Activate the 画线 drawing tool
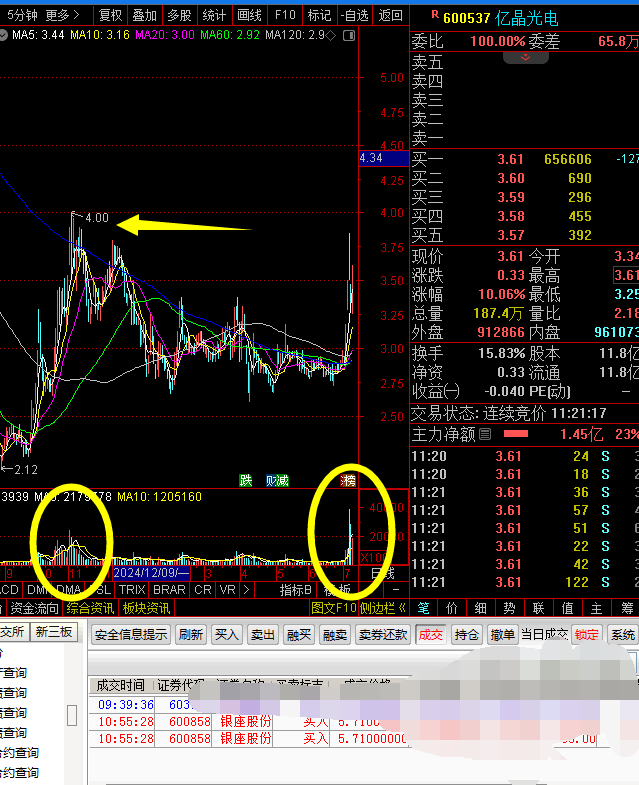Image resolution: width=639 pixels, height=785 pixels. 249,16
